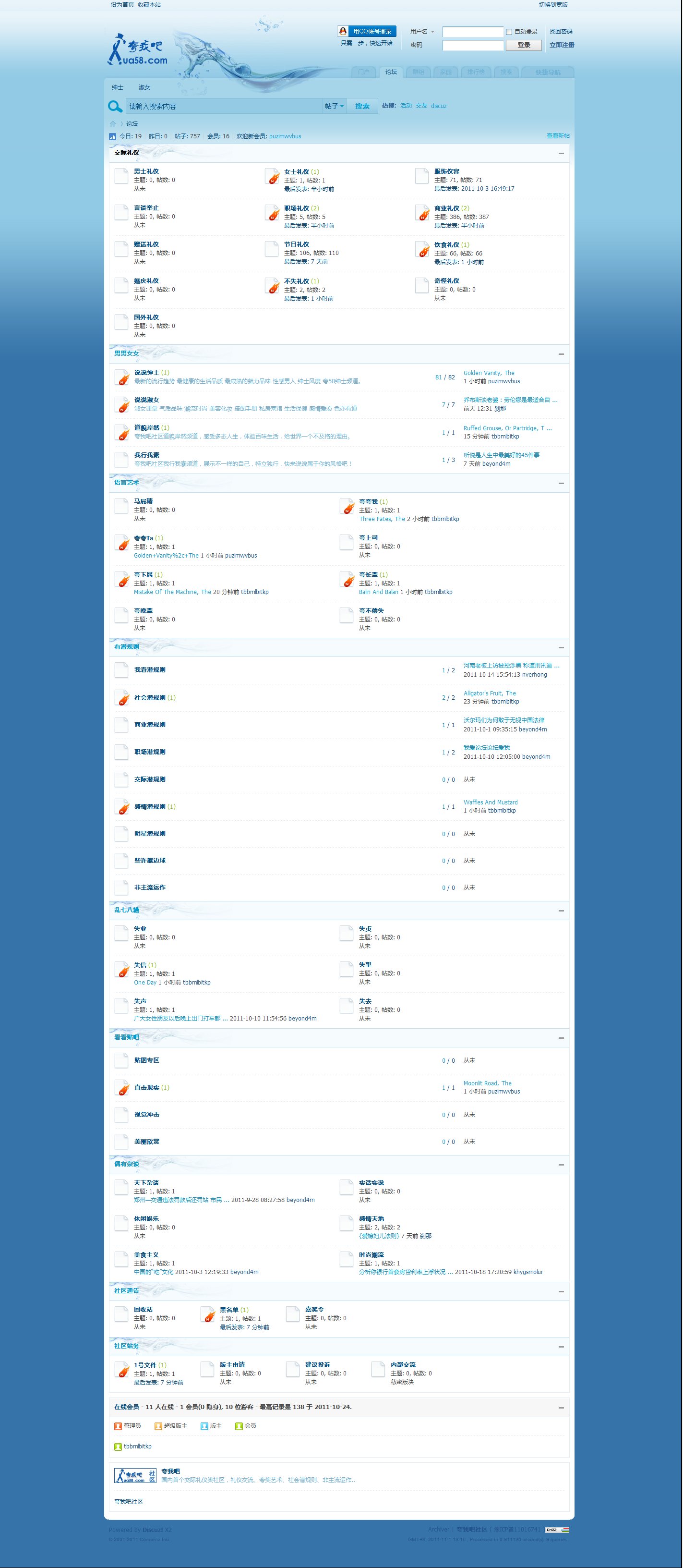Click the 超级版主 group icon
This screenshot has width=683, height=1568.
[158, 1426]
